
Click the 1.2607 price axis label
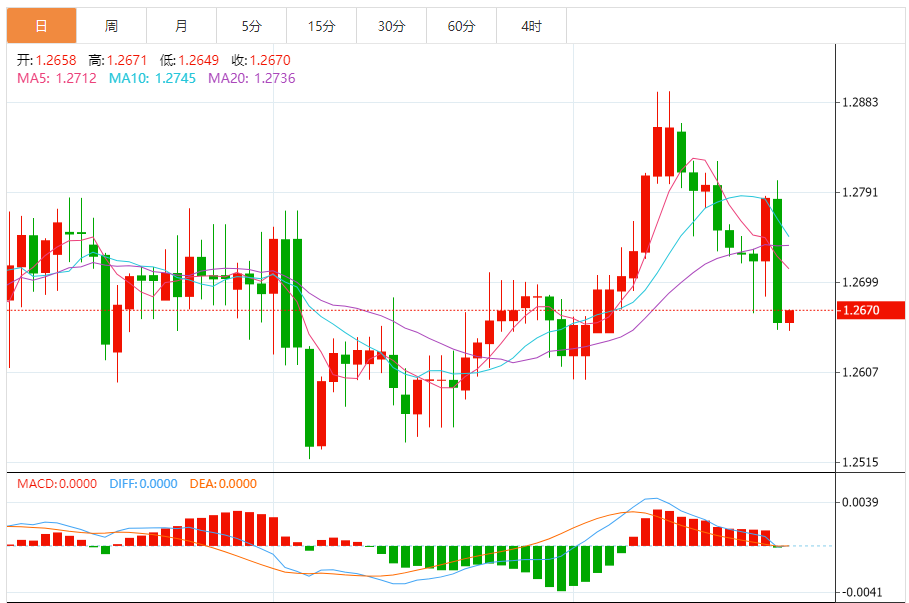(x=860, y=372)
